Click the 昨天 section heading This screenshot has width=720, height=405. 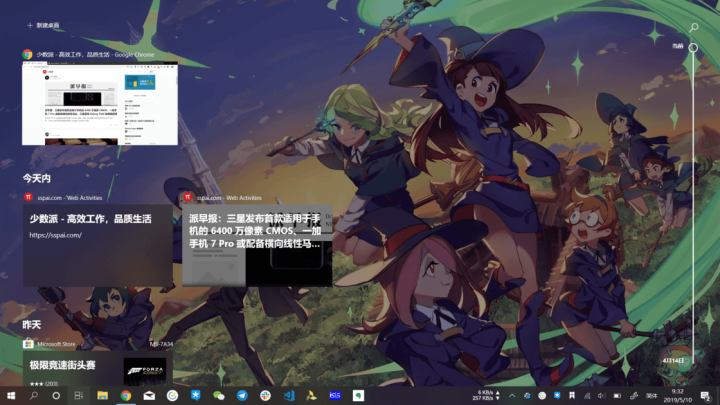coord(32,325)
